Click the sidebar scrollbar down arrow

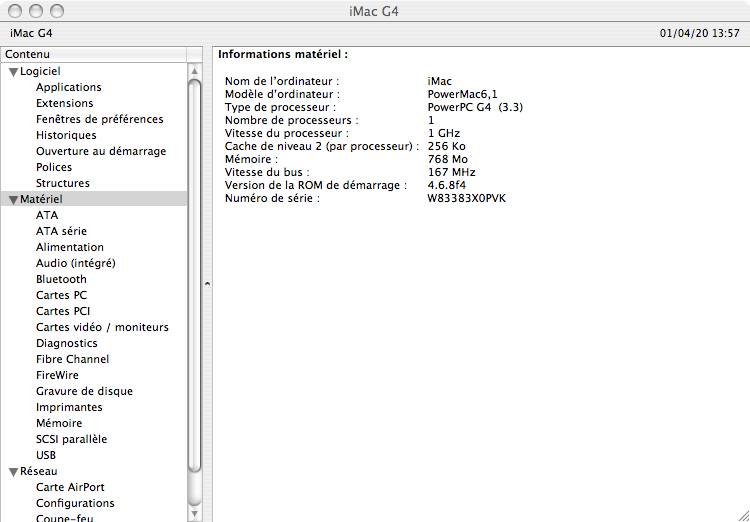point(194,514)
